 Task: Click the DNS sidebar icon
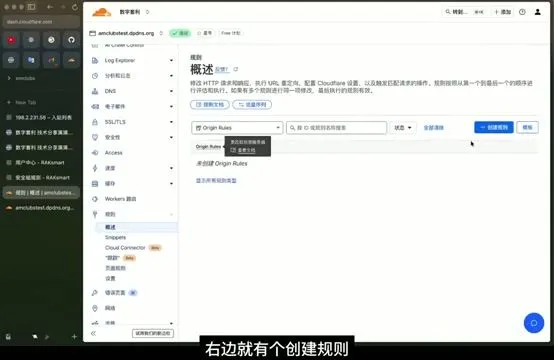tap(95, 91)
